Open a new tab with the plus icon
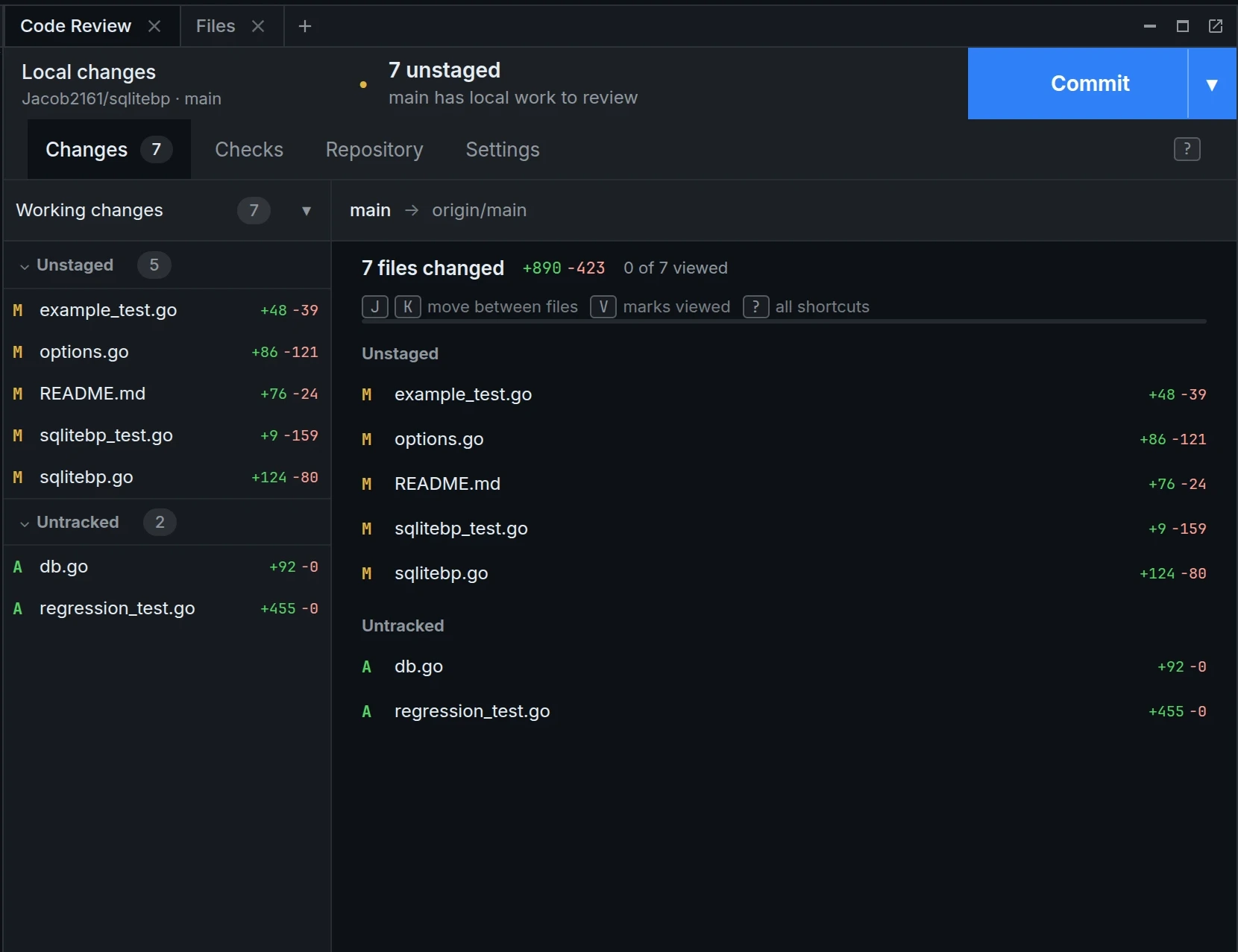This screenshot has height=952, width=1238. pyautogui.click(x=304, y=26)
